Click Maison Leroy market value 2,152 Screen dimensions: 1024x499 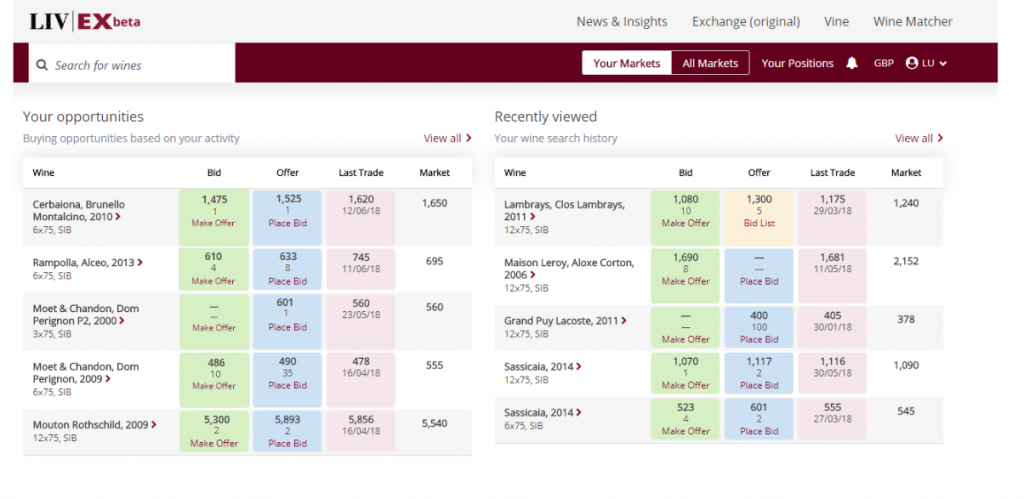pos(906,261)
